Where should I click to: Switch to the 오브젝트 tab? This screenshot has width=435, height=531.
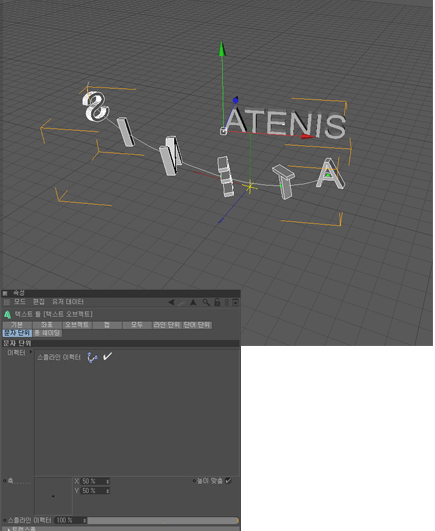pos(77,325)
